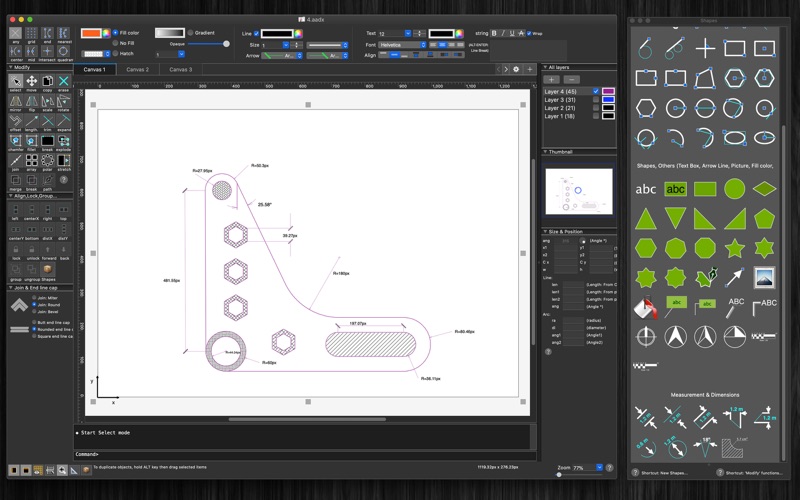Open the Zoom 77% dropdown

point(599,467)
